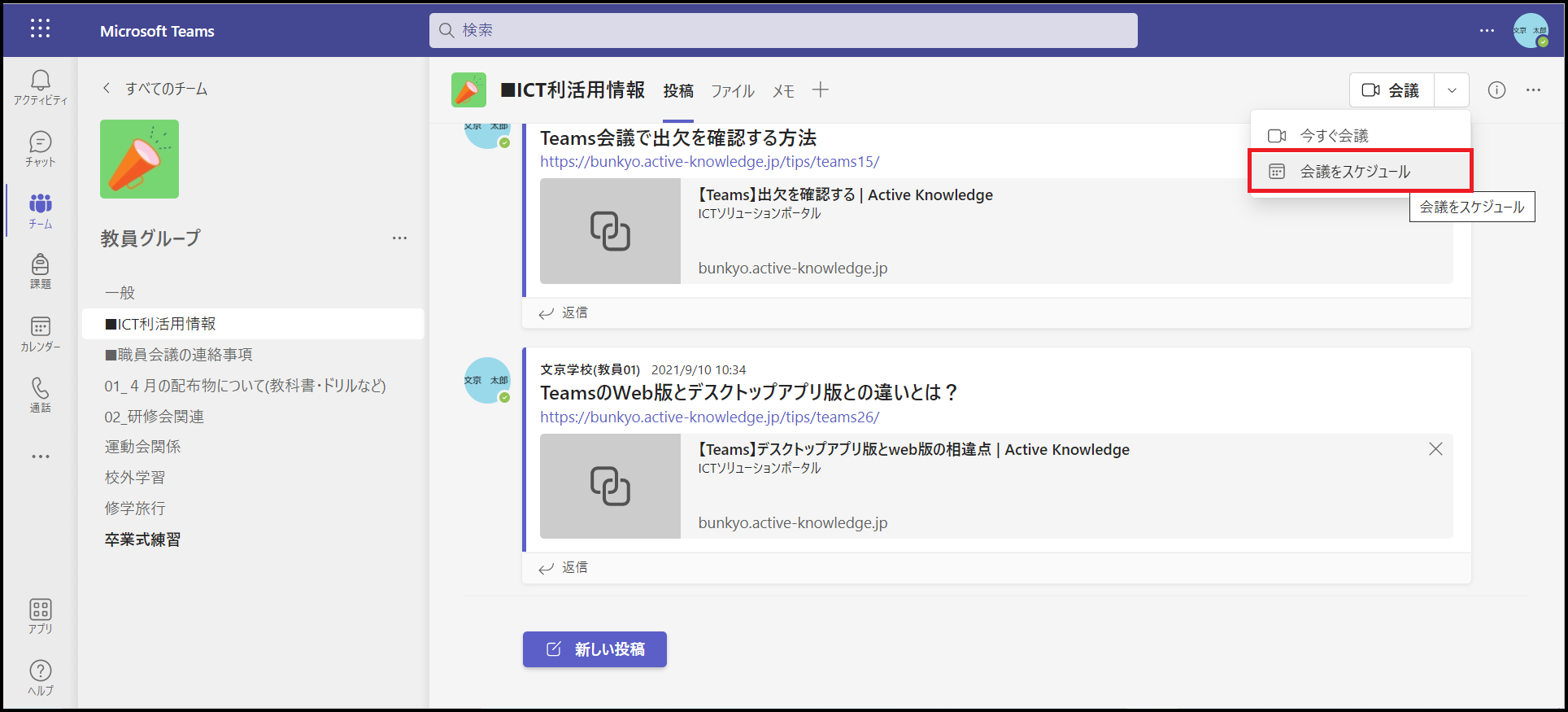Click teams26 preview thumbnail image
The height and width of the screenshot is (712, 1568).
(610, 486)
